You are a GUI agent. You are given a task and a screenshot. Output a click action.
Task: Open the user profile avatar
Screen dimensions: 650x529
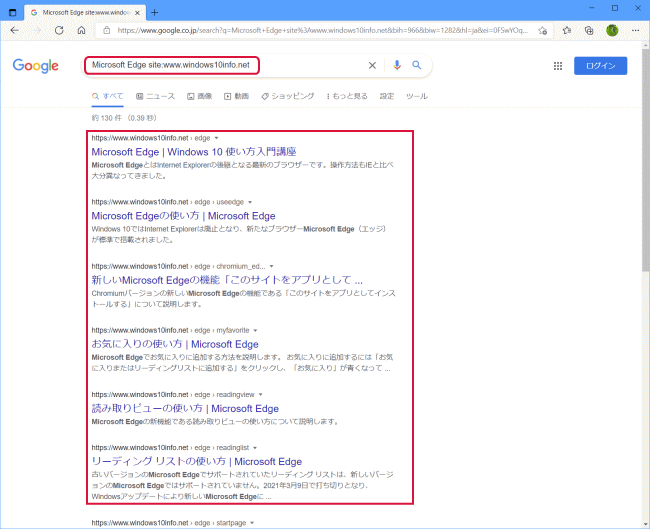click(612, 30)
